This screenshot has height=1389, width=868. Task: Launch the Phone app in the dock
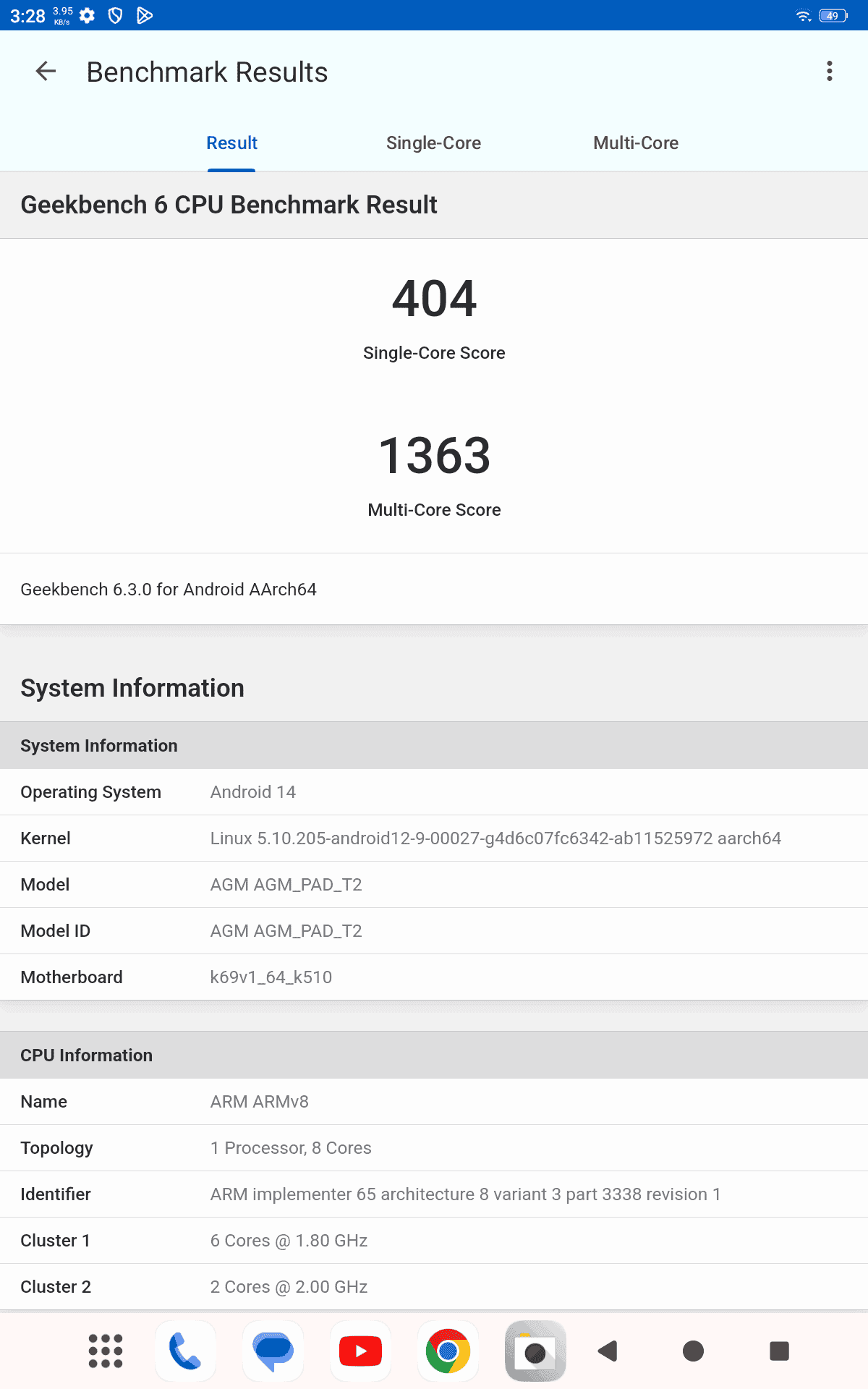coord(185,1351)
